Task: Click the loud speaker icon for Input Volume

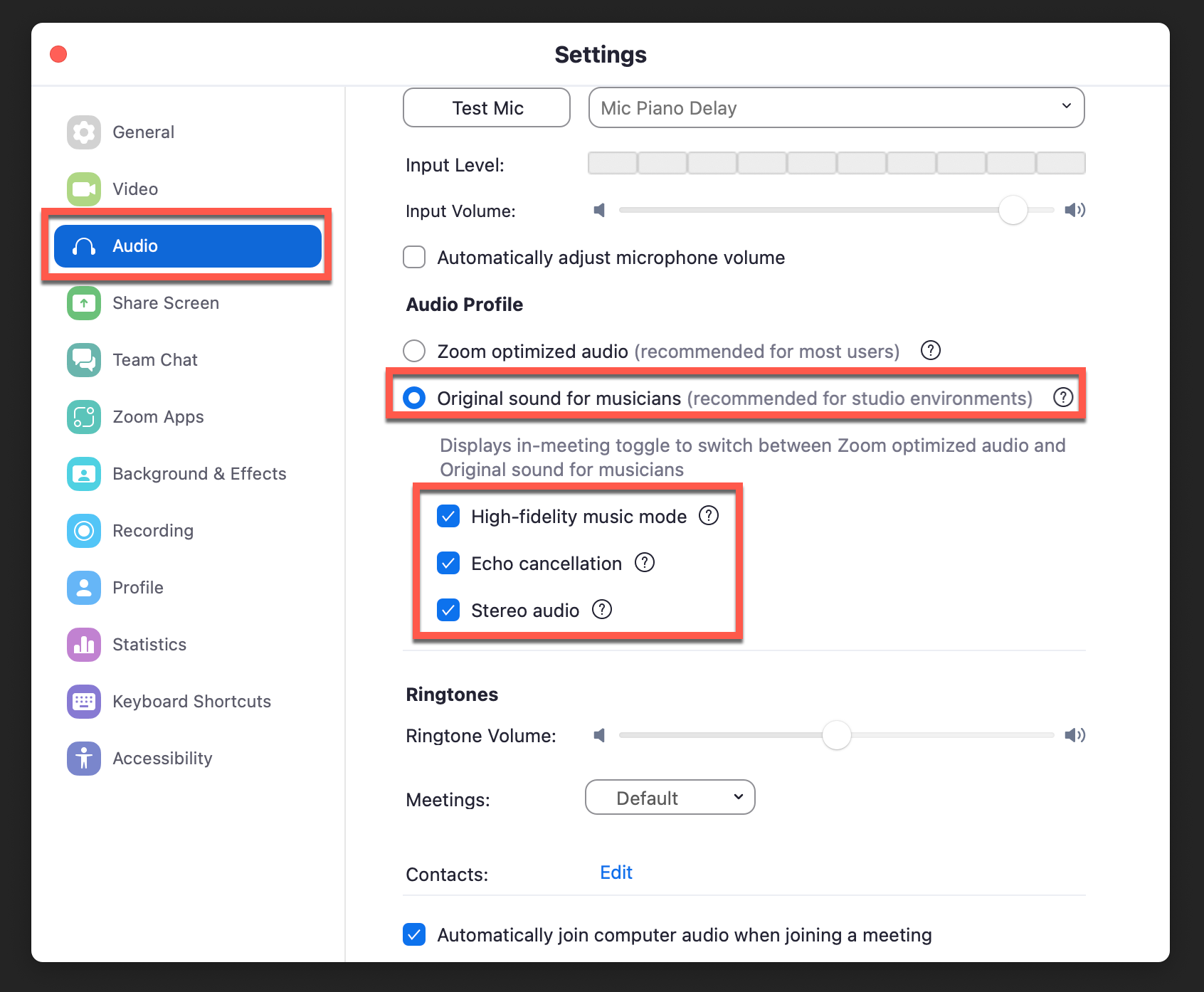Action: [x=1075, y=210]
